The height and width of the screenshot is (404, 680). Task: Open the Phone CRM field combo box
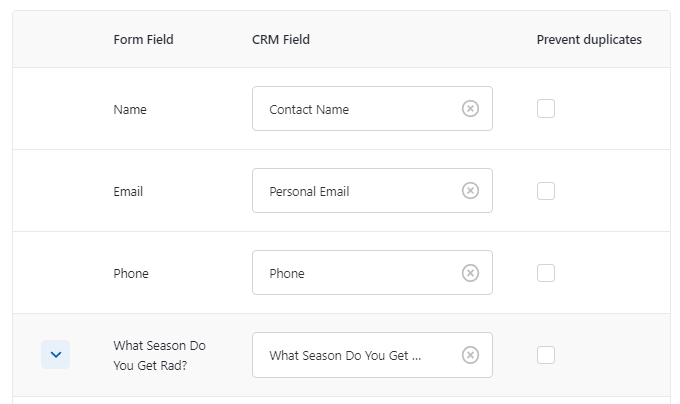[x=355, y=273]
